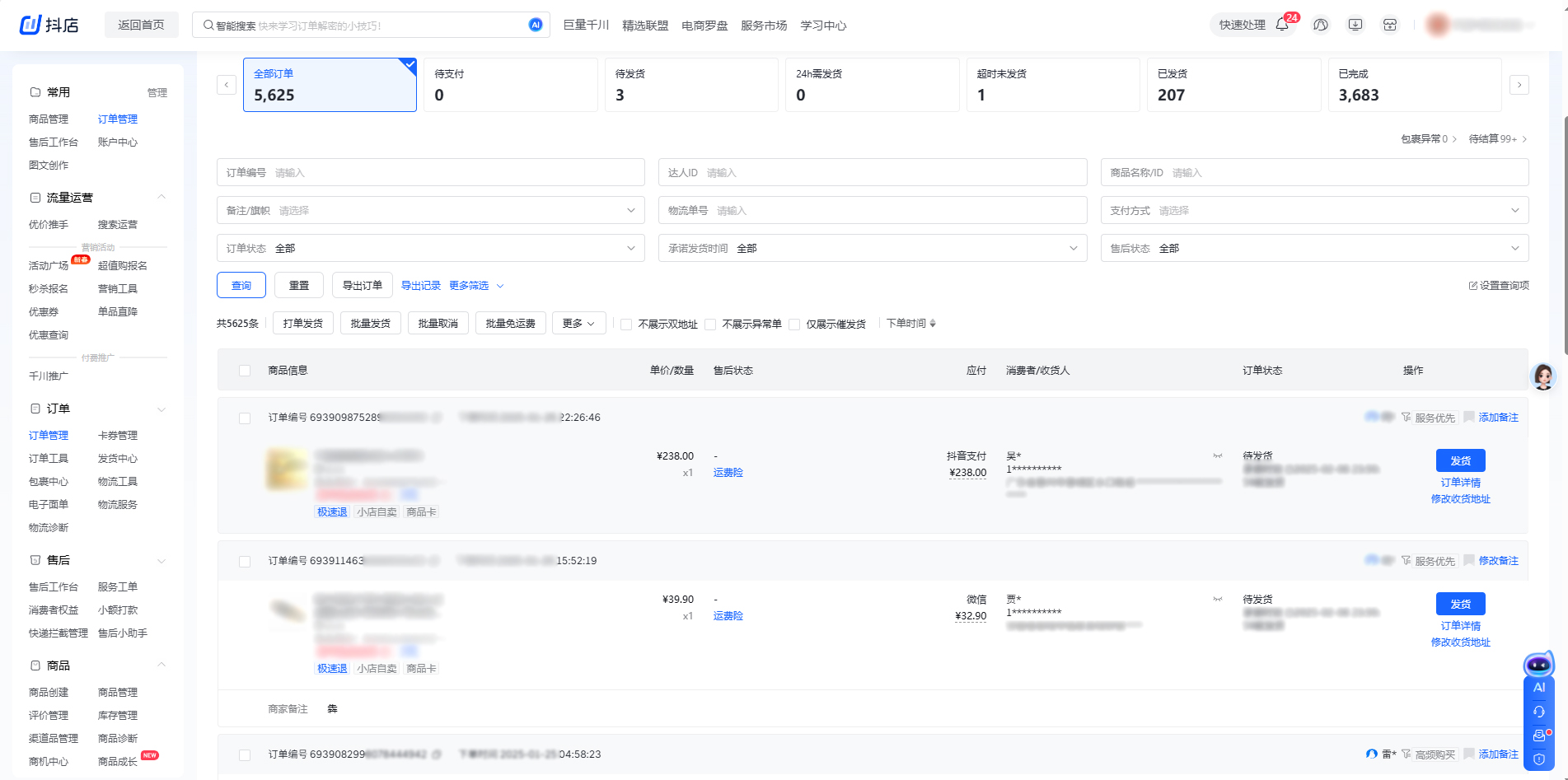
Task: Click the notification bell icon
Action: tap(1282, 25)
